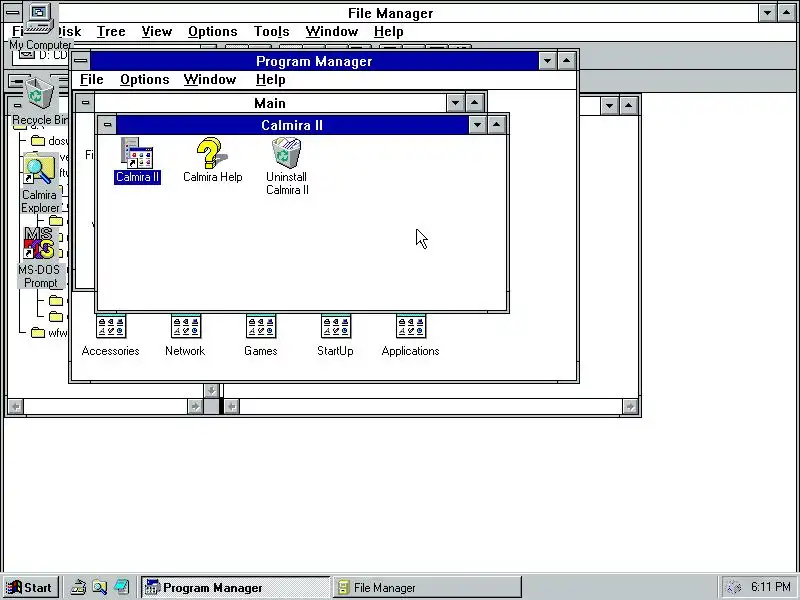Select the wfw folder in File Manager tree

point(49,333)
